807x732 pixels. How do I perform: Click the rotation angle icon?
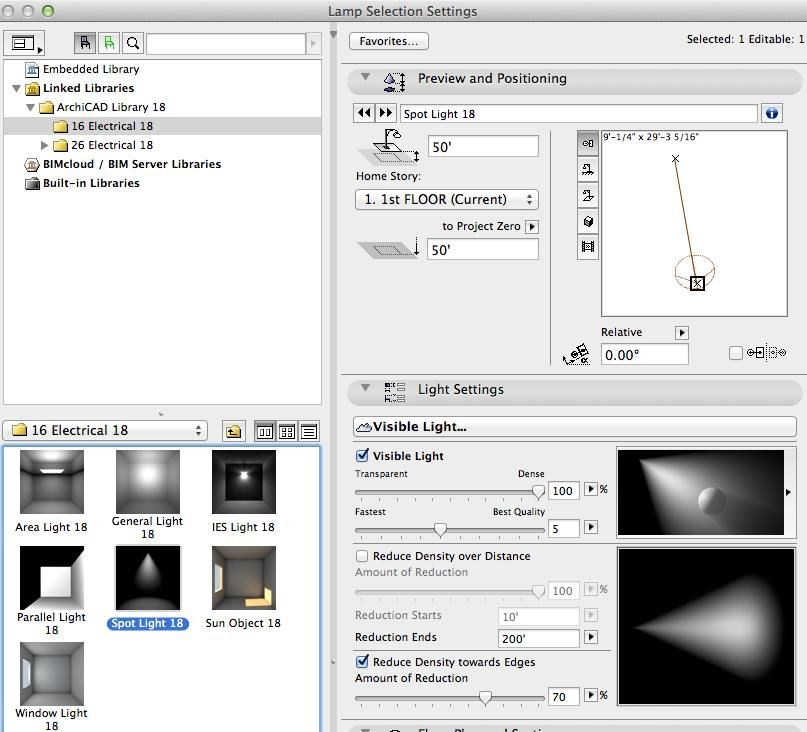point(576,354)
